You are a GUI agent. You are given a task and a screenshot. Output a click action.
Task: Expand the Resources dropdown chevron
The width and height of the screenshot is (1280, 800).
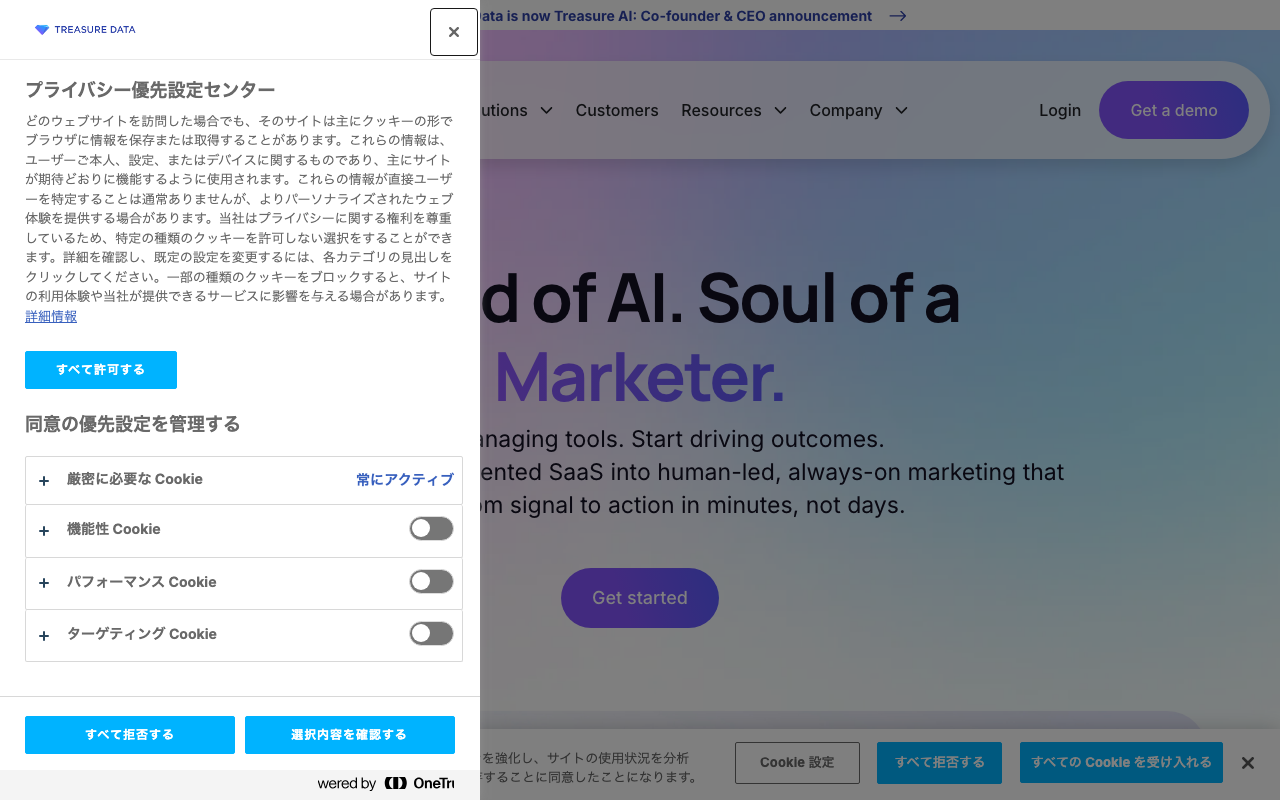point(780,110)
